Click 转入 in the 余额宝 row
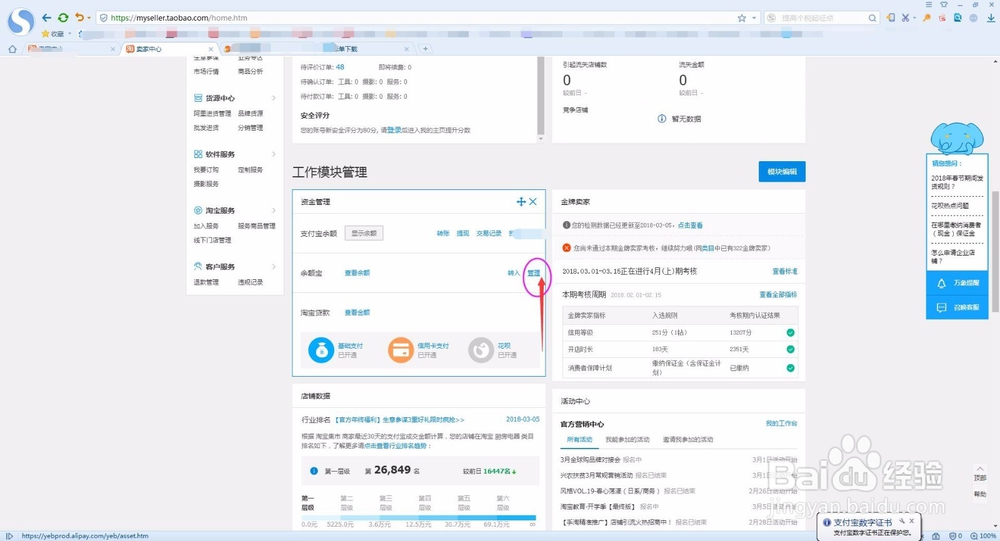Viewport: 1000px width, 541px height. [x=513, y=273]
